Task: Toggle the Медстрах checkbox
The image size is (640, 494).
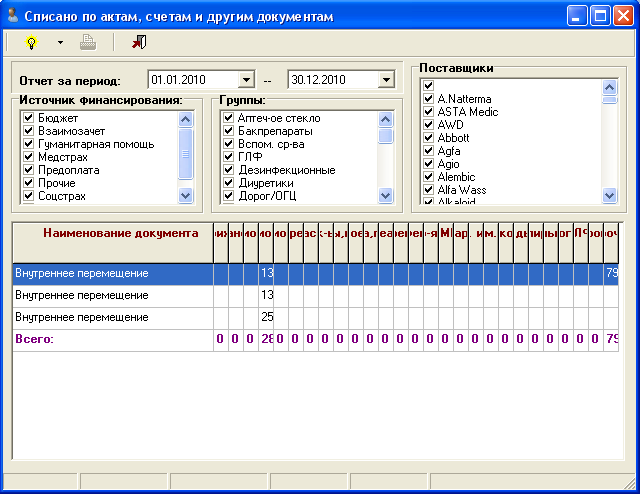Action: [x=29, y=157]
